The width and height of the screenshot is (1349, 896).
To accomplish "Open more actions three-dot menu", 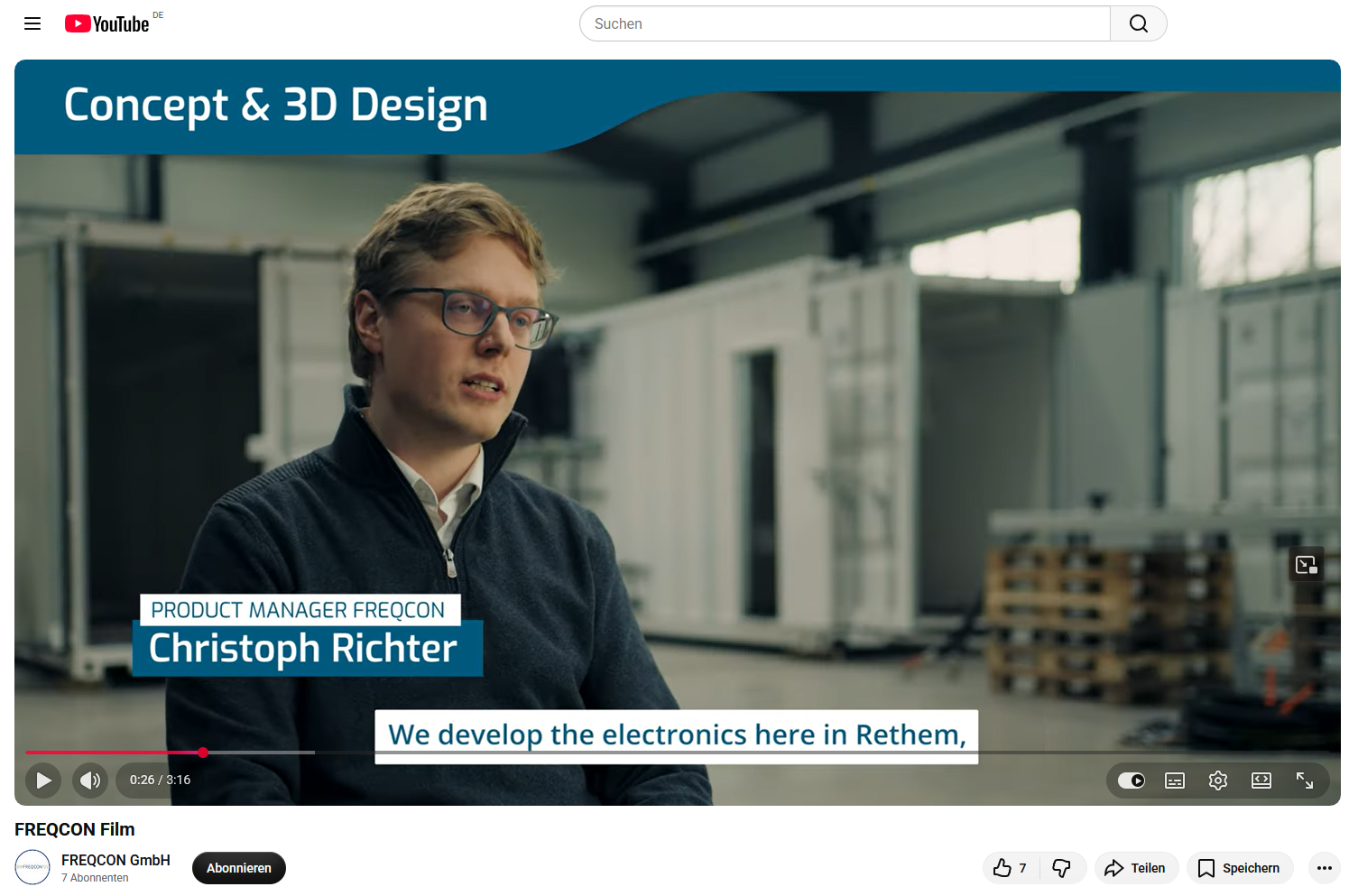I will click(1324, 868).
